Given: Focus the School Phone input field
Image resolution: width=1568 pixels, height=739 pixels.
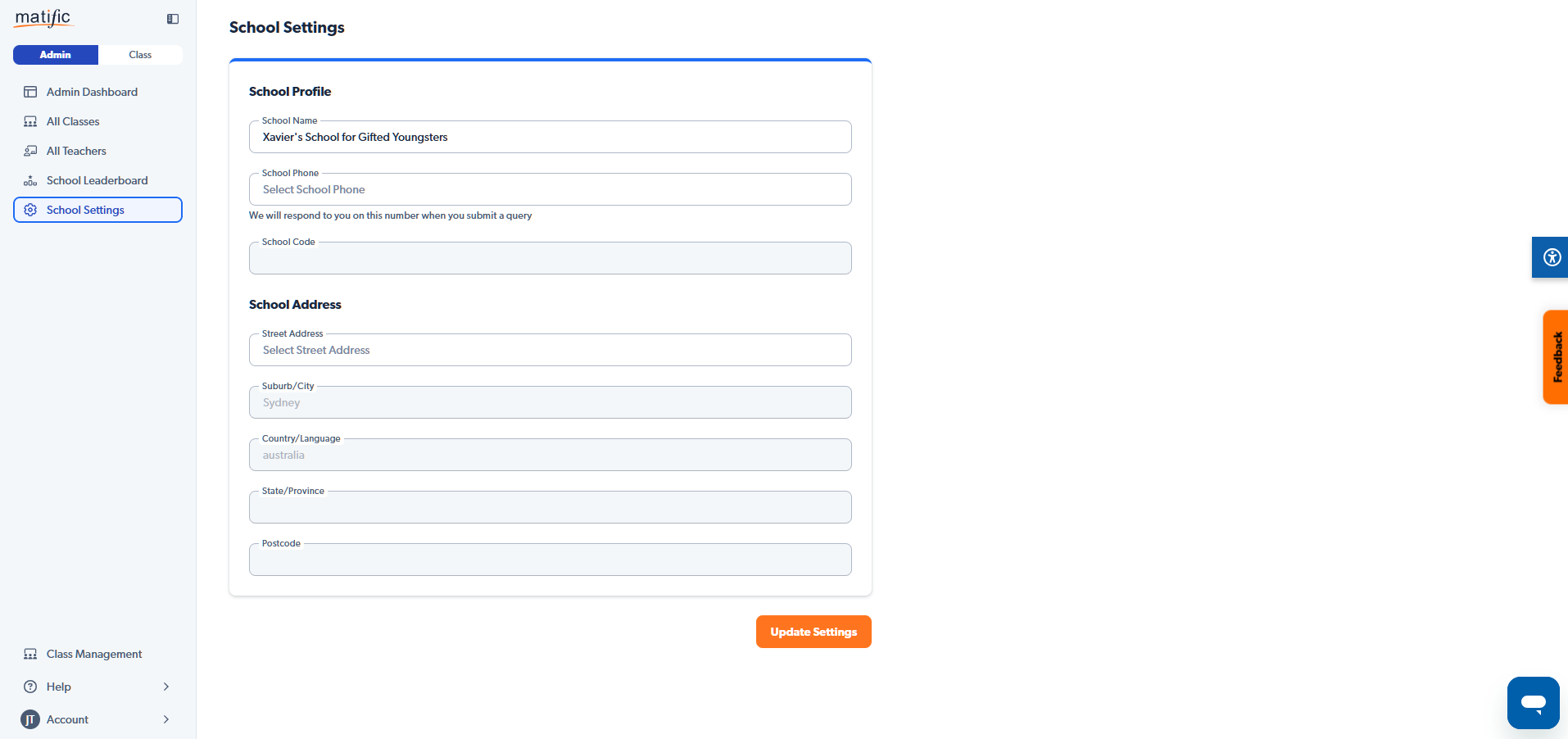Looking at the screenshot, I should (x=550, y=189).
